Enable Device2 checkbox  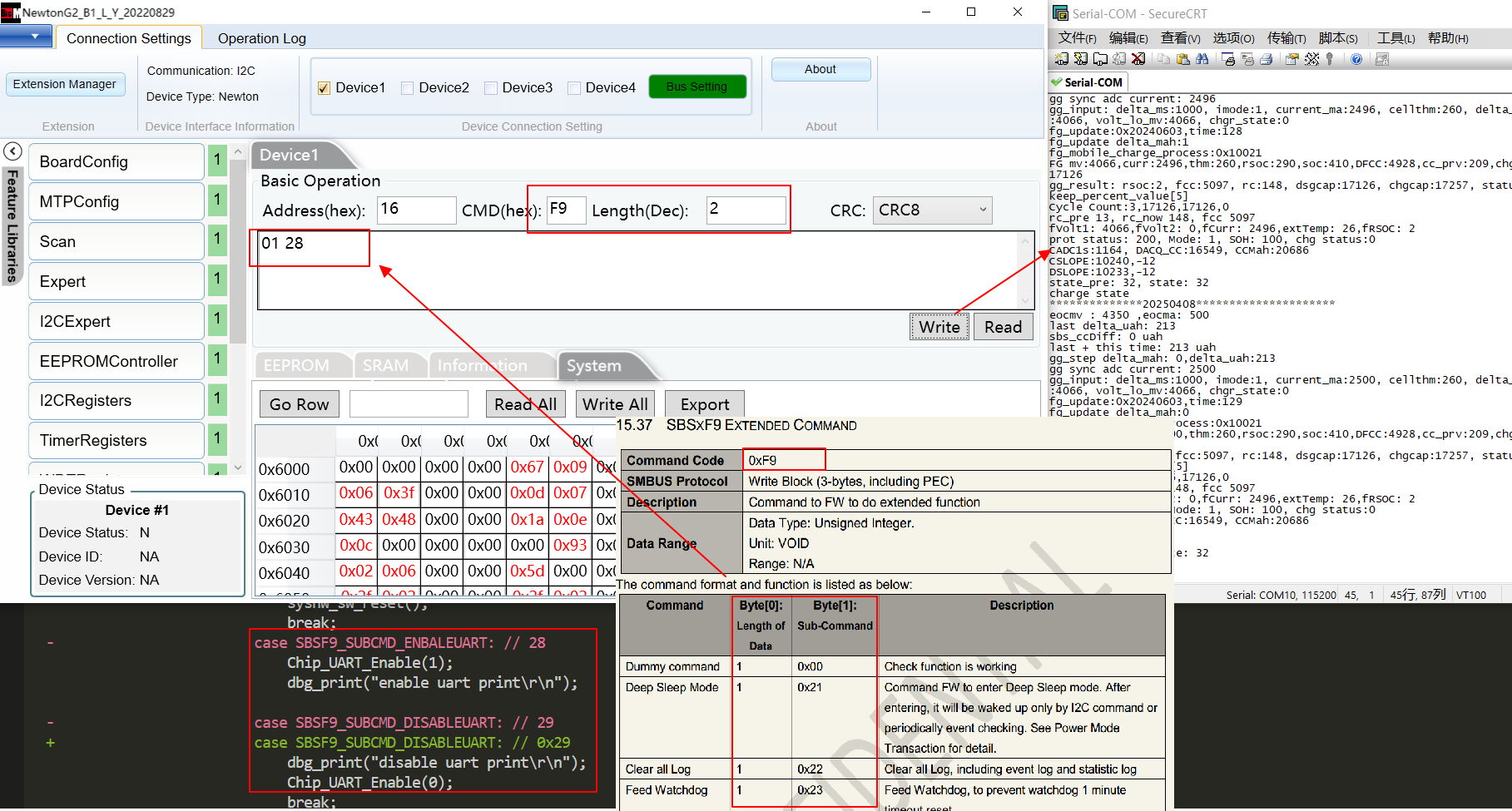click(x=408, y=88)
